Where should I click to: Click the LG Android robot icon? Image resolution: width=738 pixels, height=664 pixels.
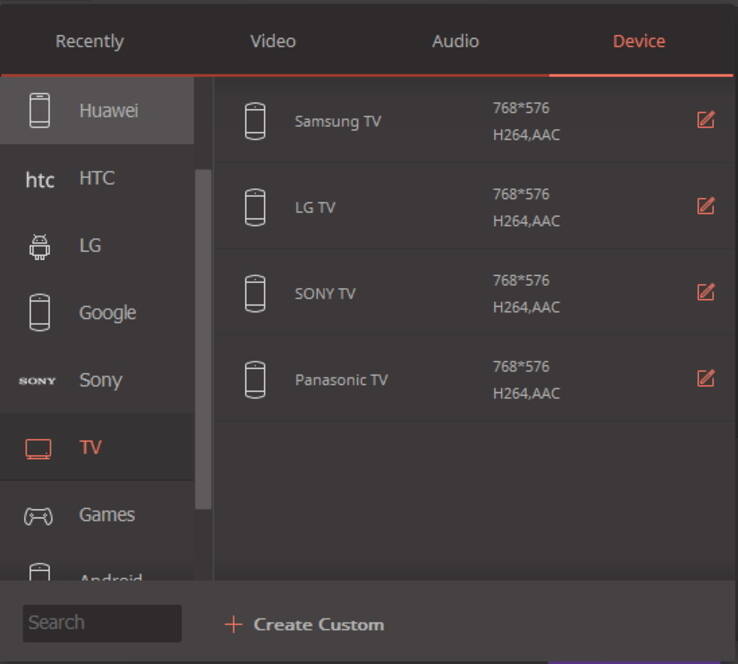pyautogui.click(x=40, y=247)
